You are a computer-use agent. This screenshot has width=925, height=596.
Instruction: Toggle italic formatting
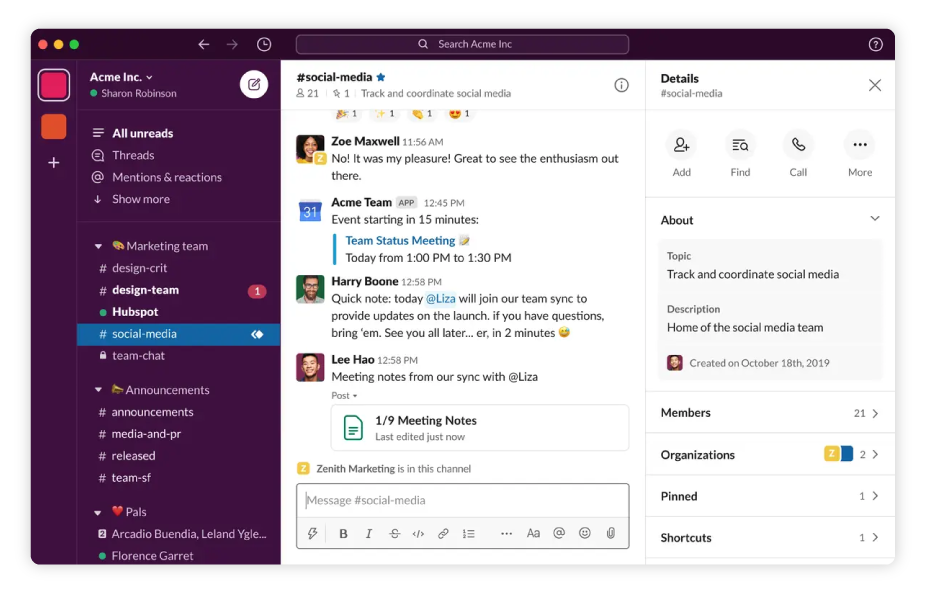(369, 533)
